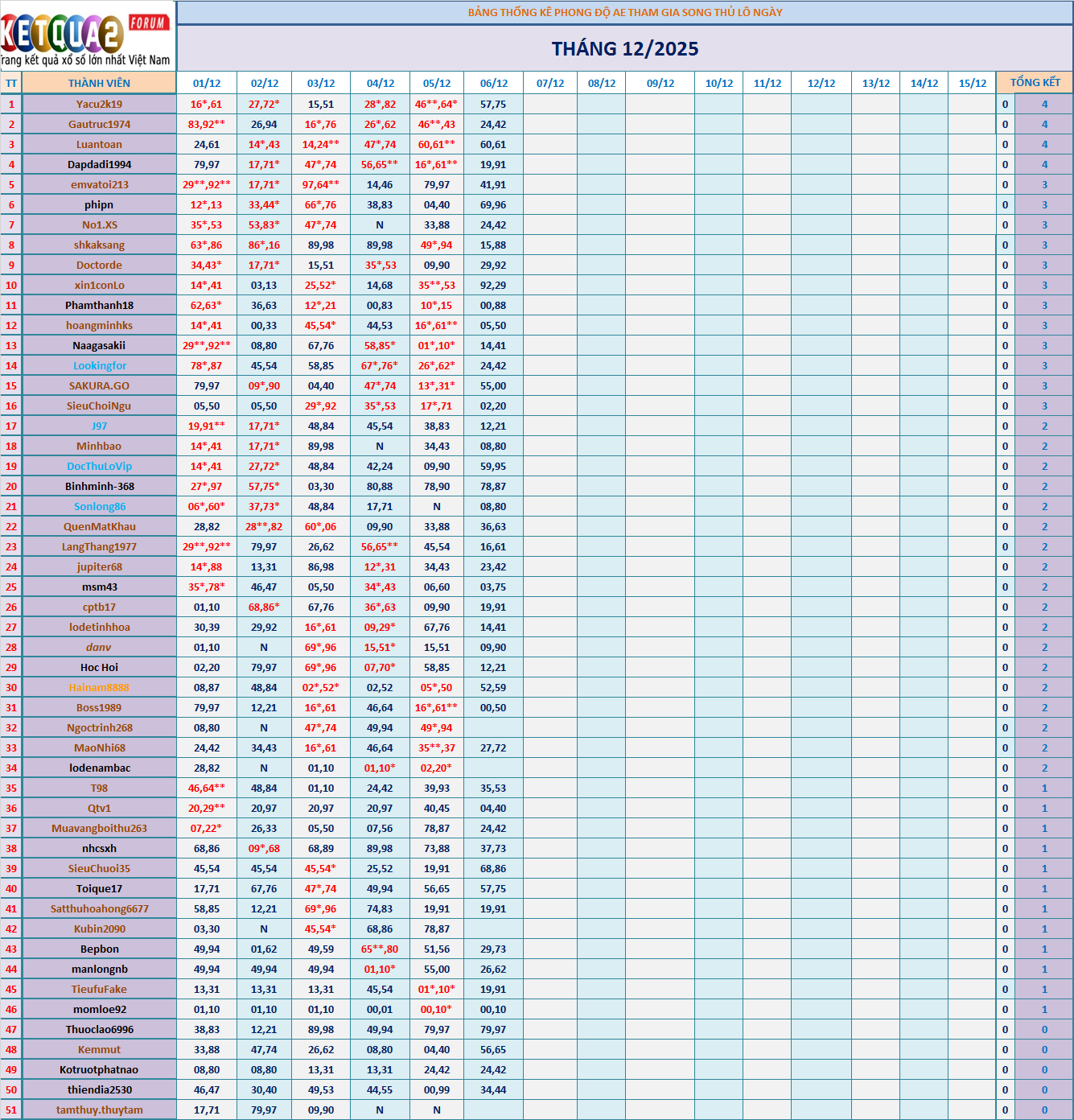The image size is (1074, 1120).
Task: Click the total score cell for Dapdadi1994
Action: coord(1044,164)
